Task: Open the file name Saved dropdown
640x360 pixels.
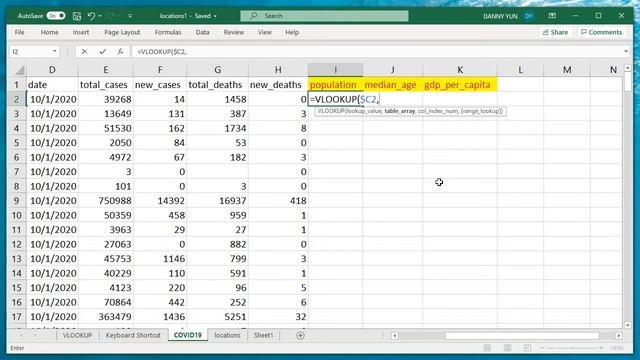Action: (215, 16)
